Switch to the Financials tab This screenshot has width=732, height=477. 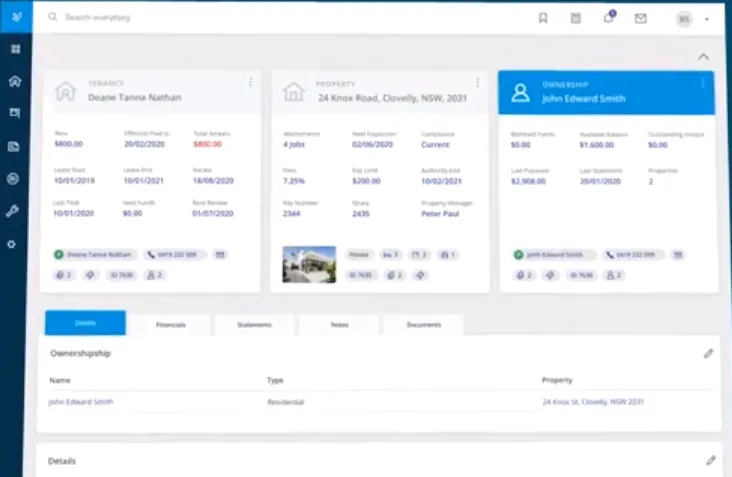170,324
